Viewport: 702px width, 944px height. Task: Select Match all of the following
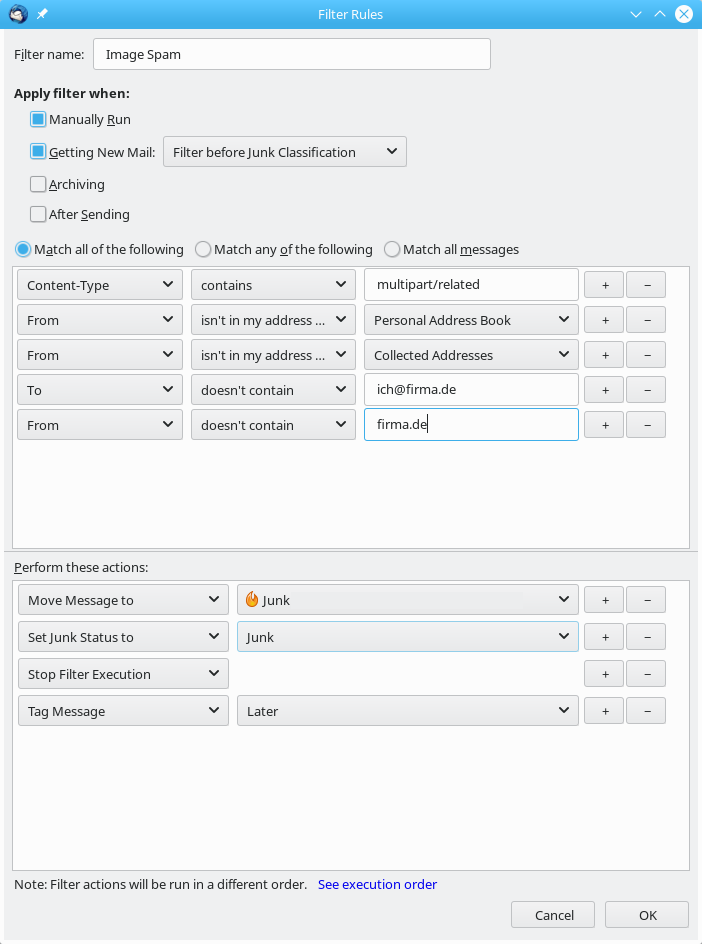tap(23, 249)
